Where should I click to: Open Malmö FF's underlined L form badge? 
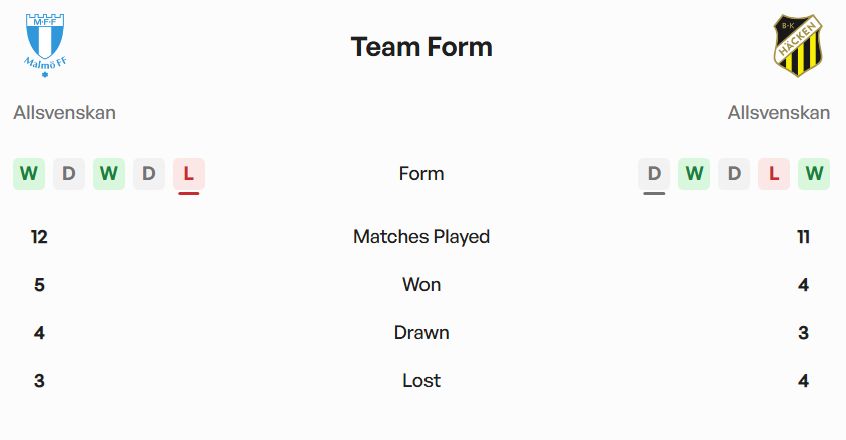pos(189,174)
